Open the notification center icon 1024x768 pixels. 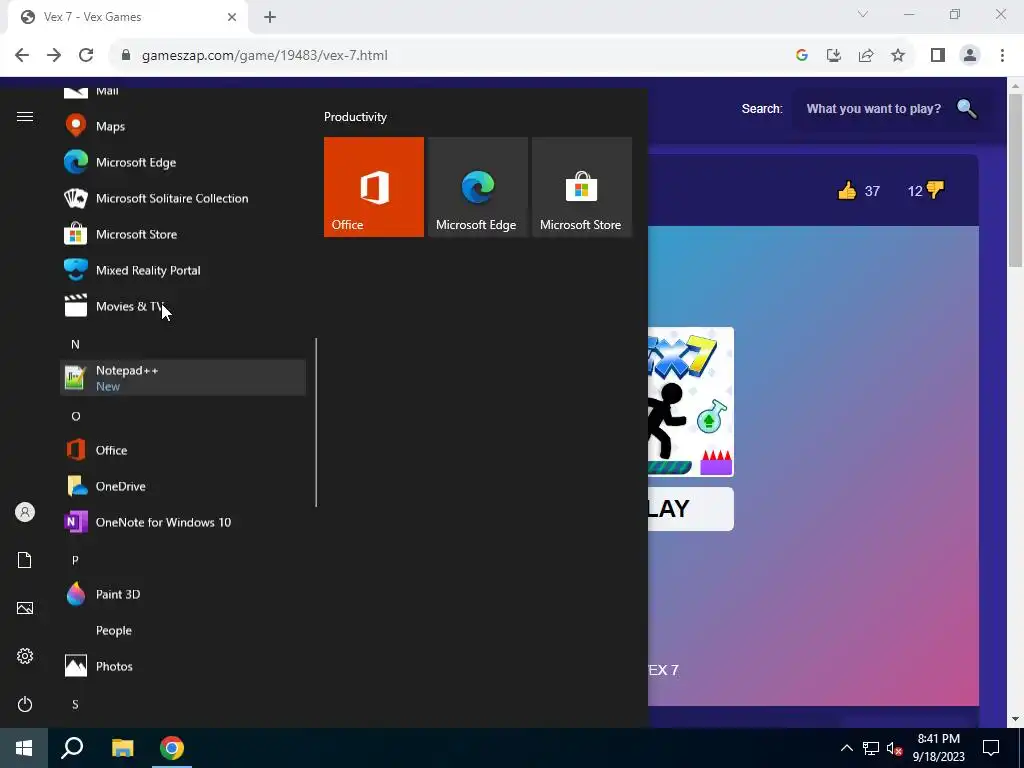pos(991,748)
